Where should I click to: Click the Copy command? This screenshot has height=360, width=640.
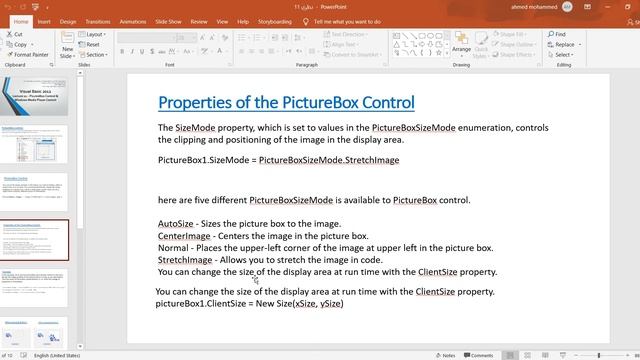pos(17,44)
